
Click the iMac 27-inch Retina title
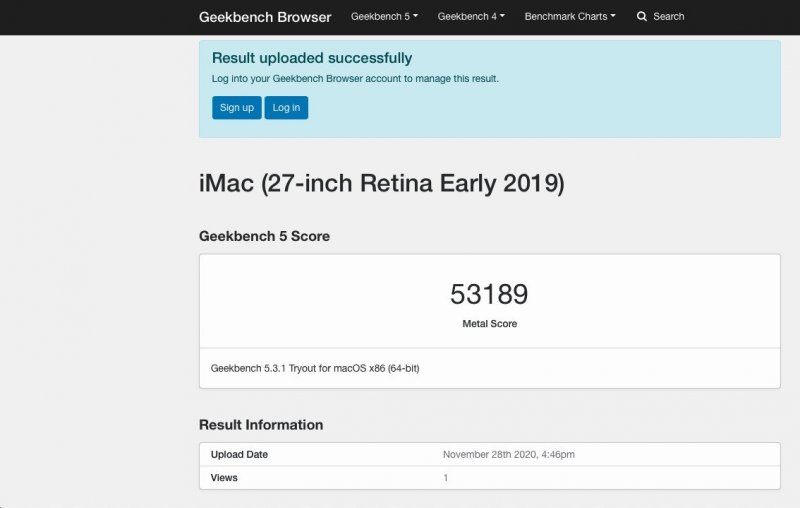coord(382,184)
